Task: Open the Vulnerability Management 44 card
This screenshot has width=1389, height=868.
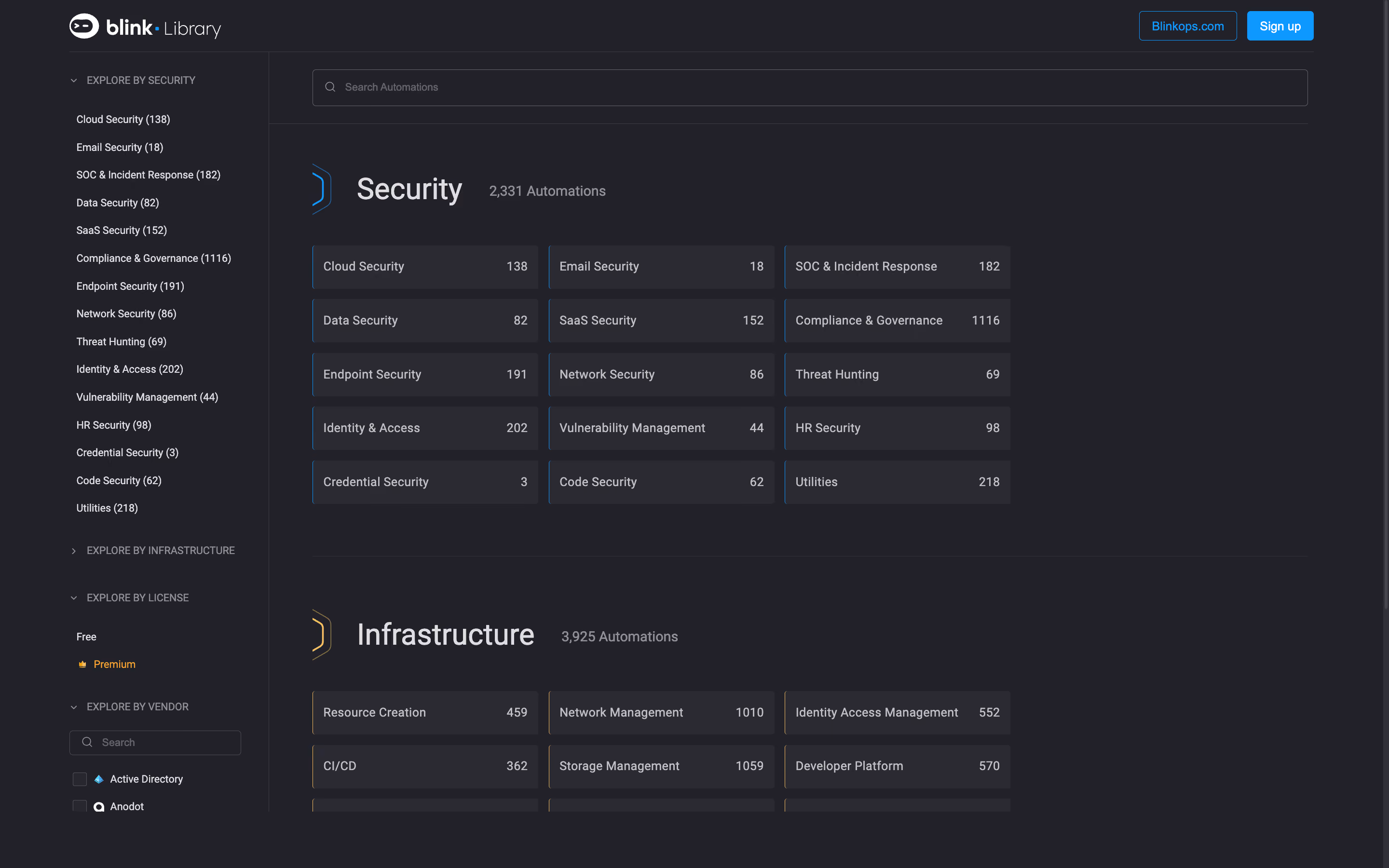Action: pos(661,428)
